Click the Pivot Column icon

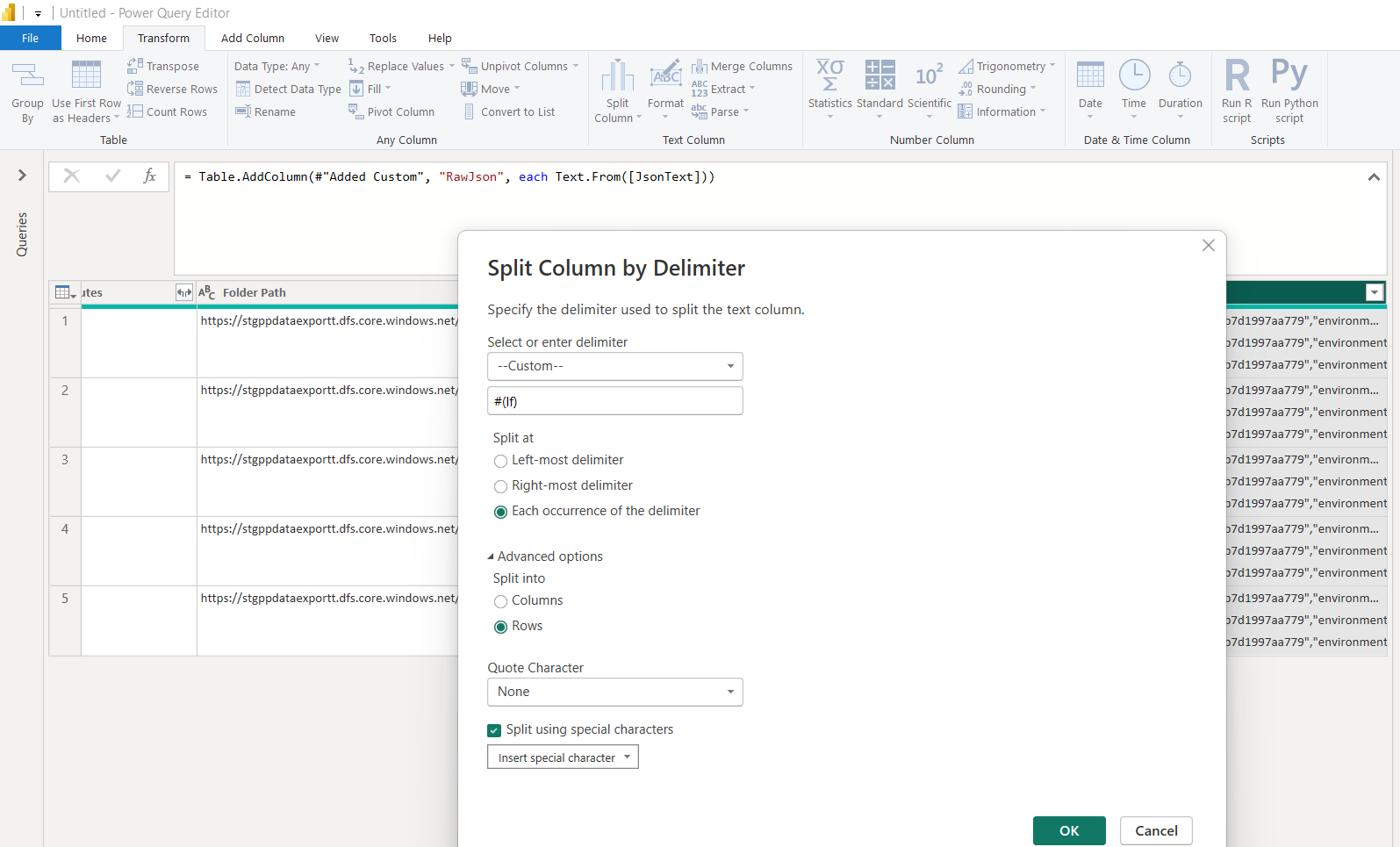coord(355,111)
